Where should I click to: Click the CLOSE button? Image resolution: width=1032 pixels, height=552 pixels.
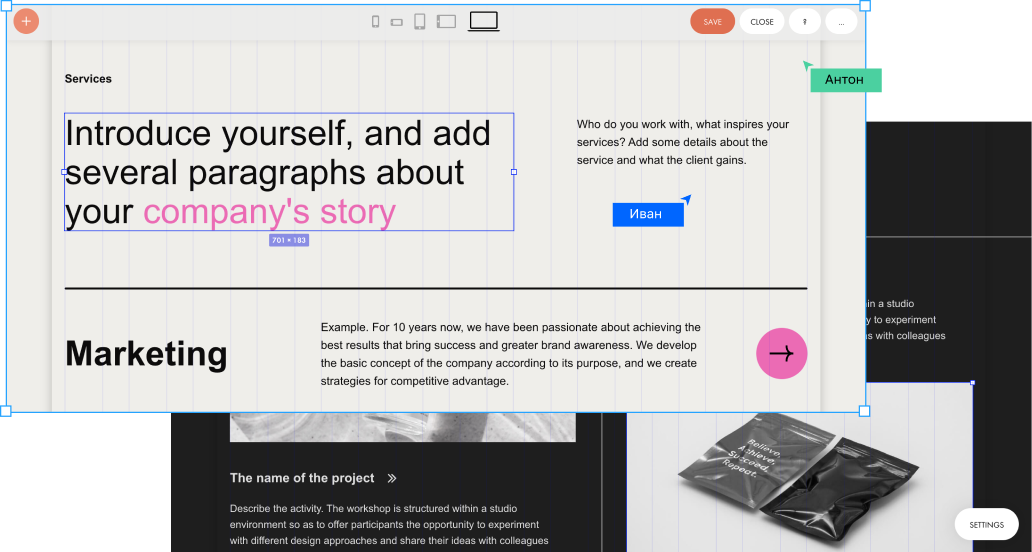click(x=761, y=22)
